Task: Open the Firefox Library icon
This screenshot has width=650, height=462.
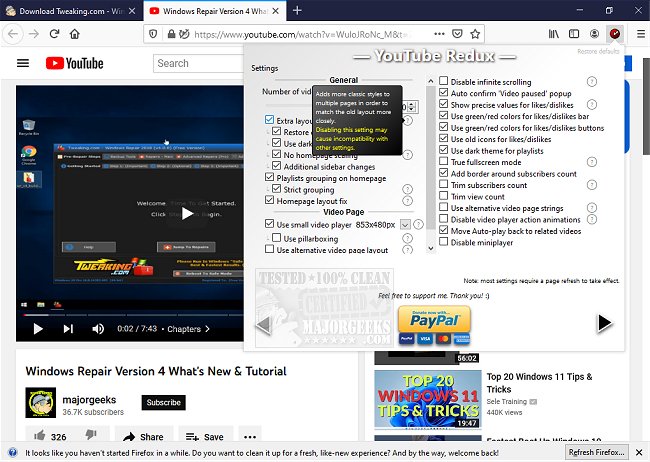Action: (554, 34)
